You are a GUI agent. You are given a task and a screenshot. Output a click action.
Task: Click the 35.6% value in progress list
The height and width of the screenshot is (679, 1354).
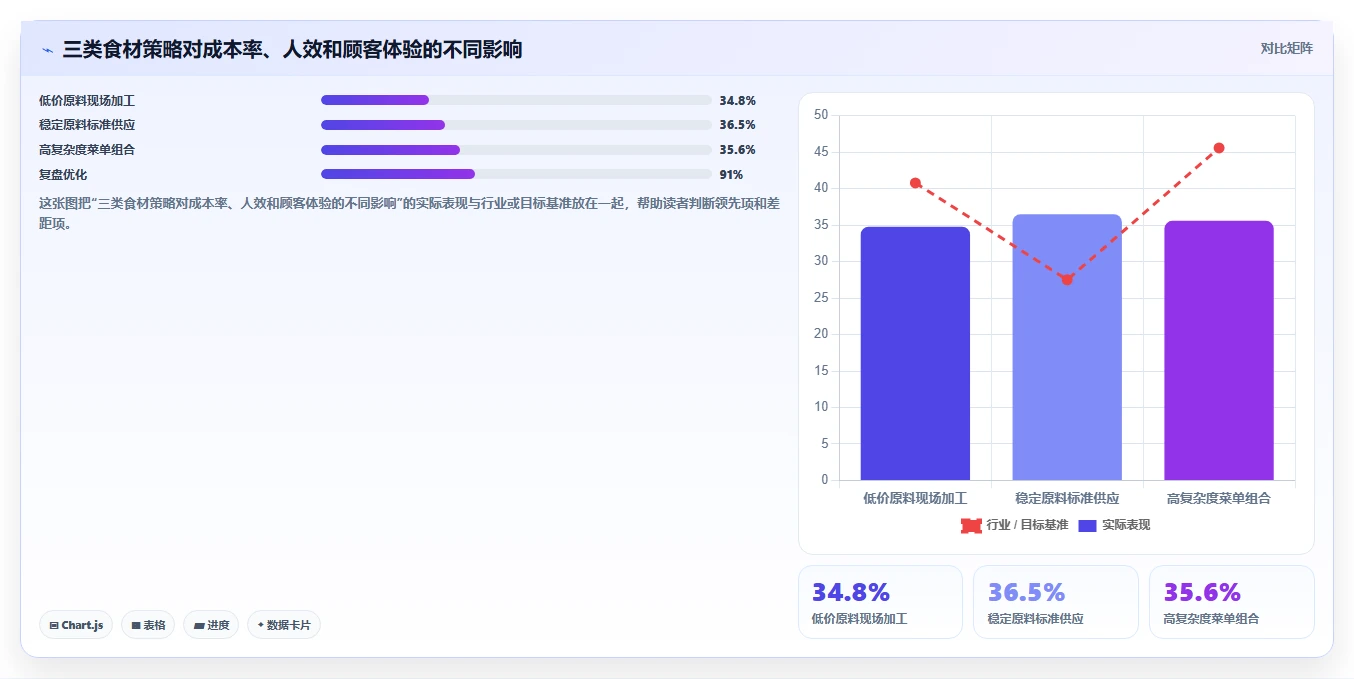[737, 150]
